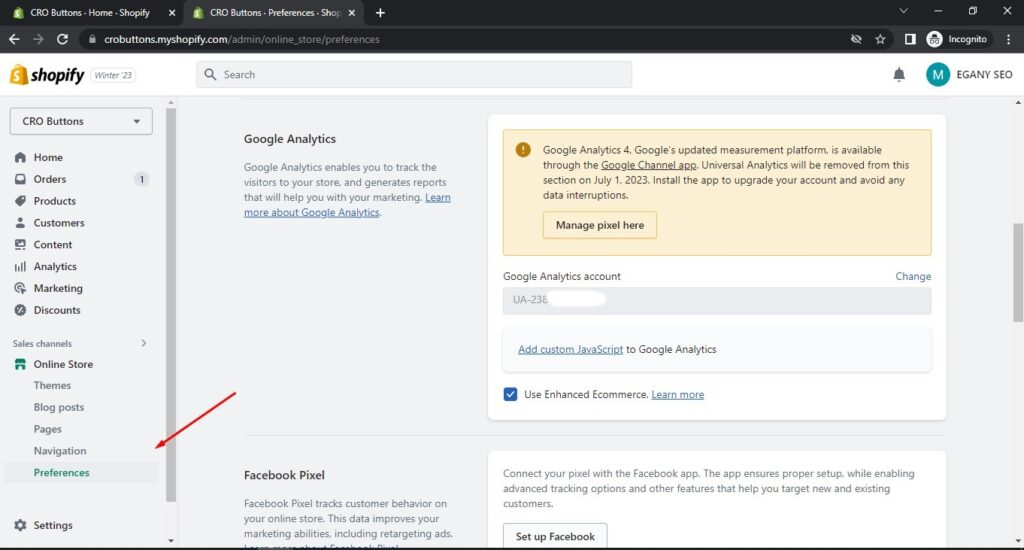Switch to CRO Buttons Home tab
The image size is (1024, 550).
coord(89,12)
